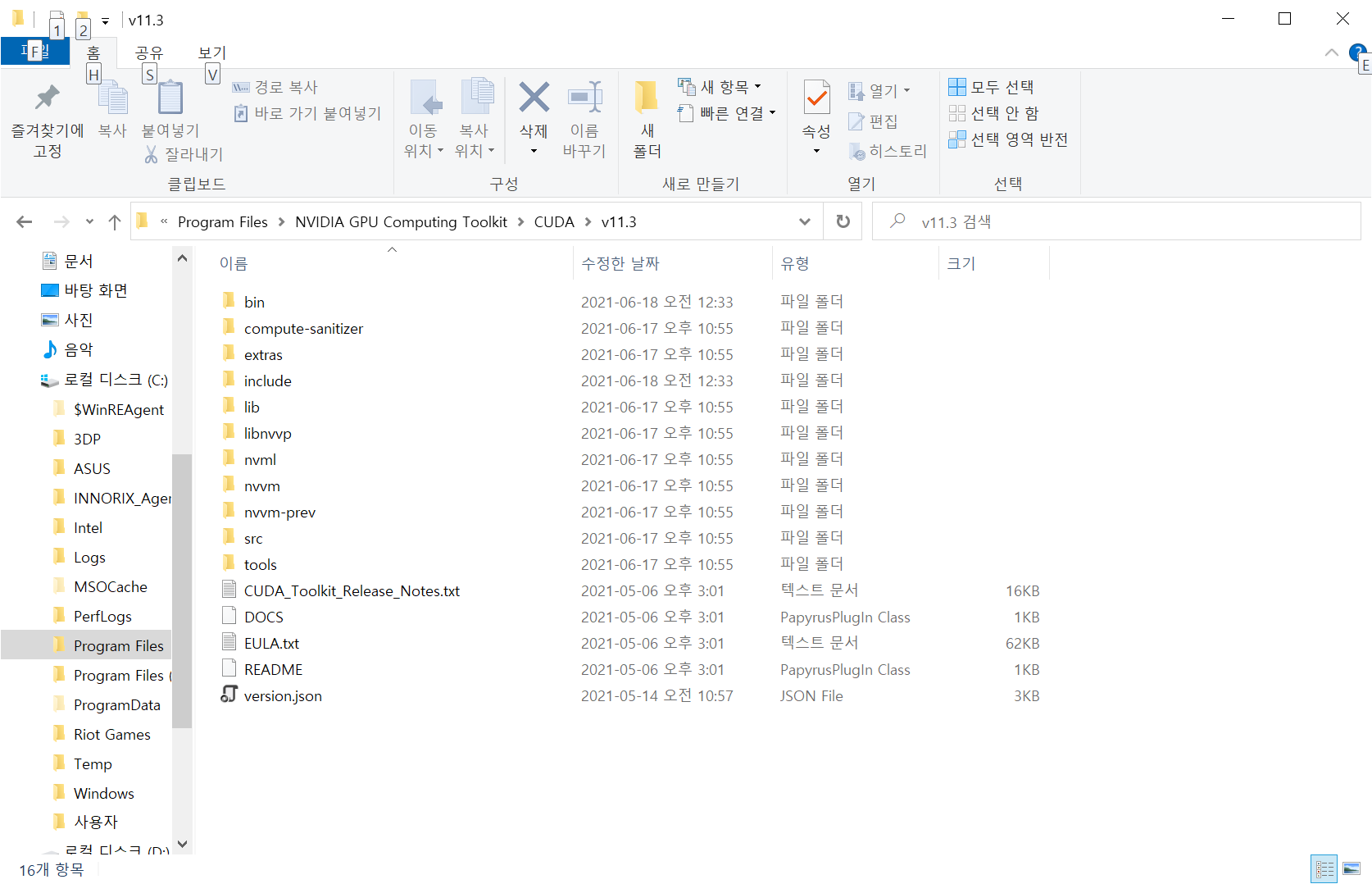Open Move to (이동 위치) dropdown

pos(424,120)
